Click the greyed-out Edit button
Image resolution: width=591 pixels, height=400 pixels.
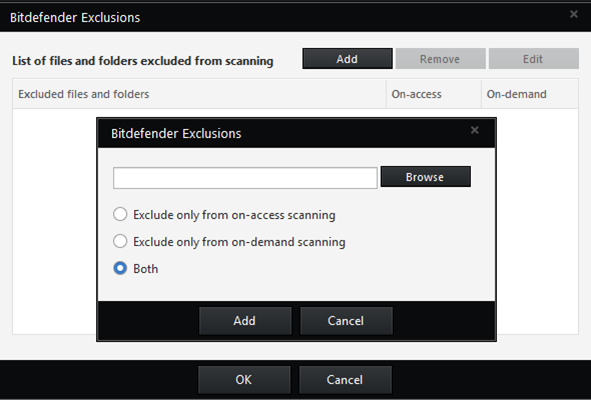point(533,59)
